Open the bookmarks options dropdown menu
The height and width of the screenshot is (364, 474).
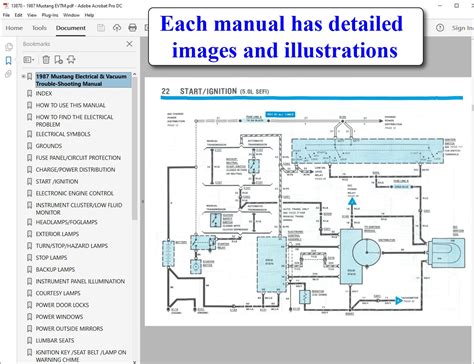click(29, 60)
